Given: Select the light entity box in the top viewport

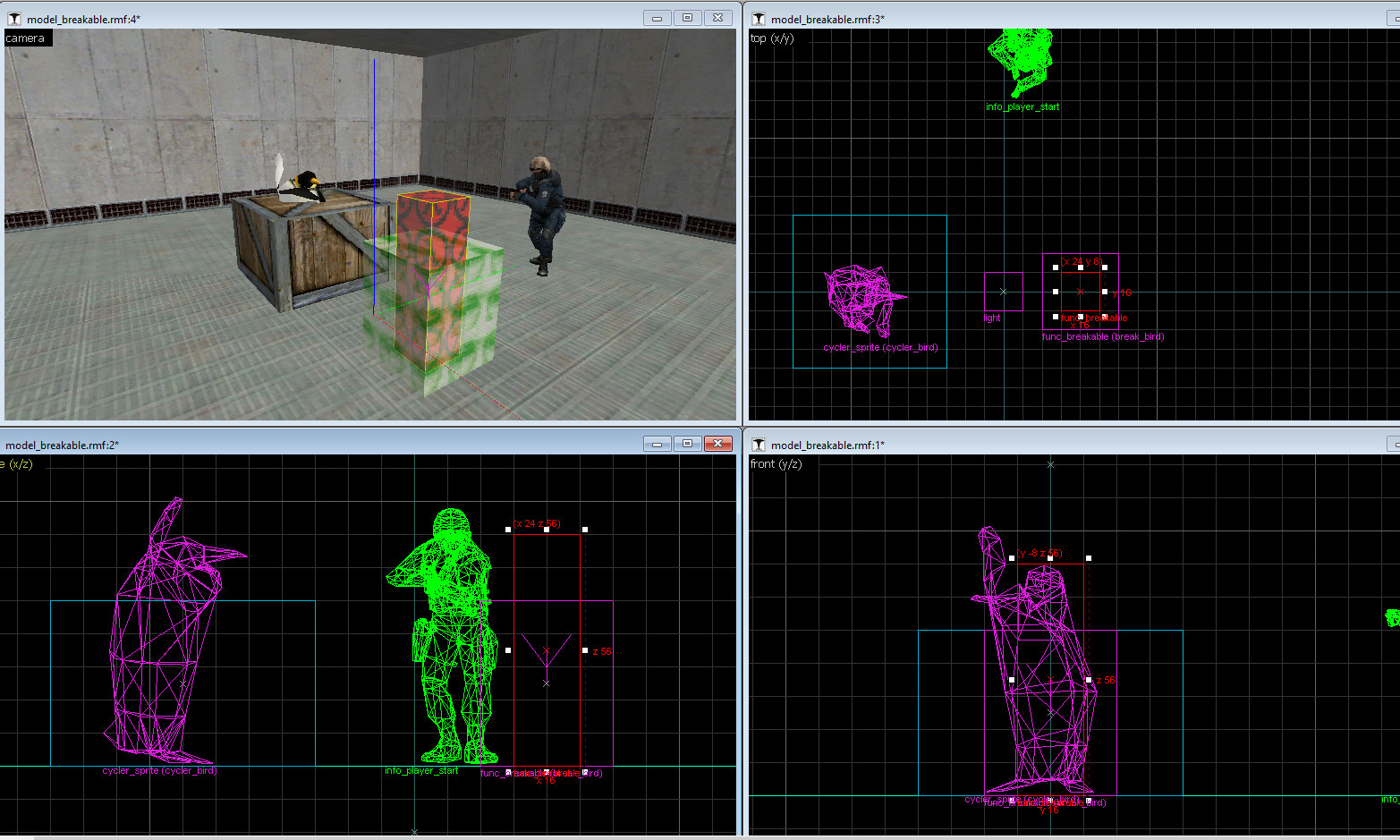Looking at the screenshot, I should [1002, 291].
